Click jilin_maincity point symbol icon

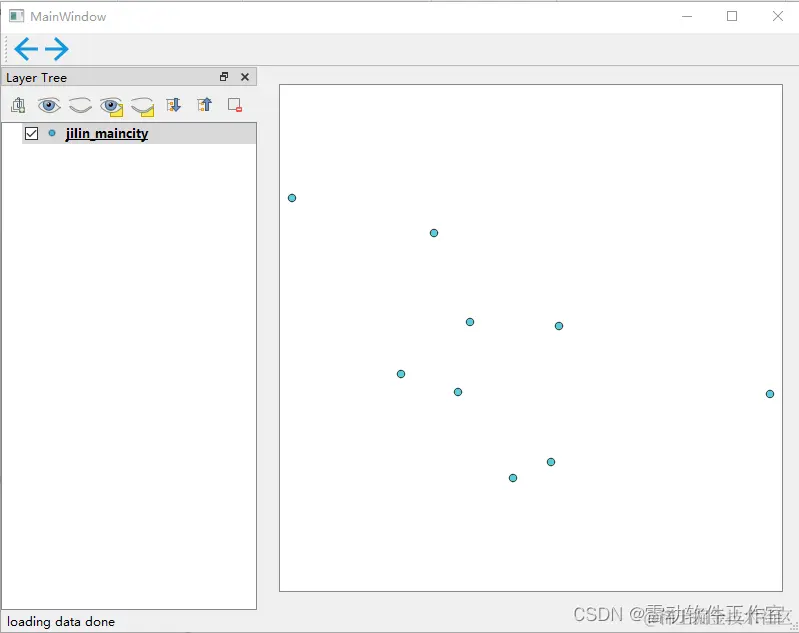tap(52, 133)
